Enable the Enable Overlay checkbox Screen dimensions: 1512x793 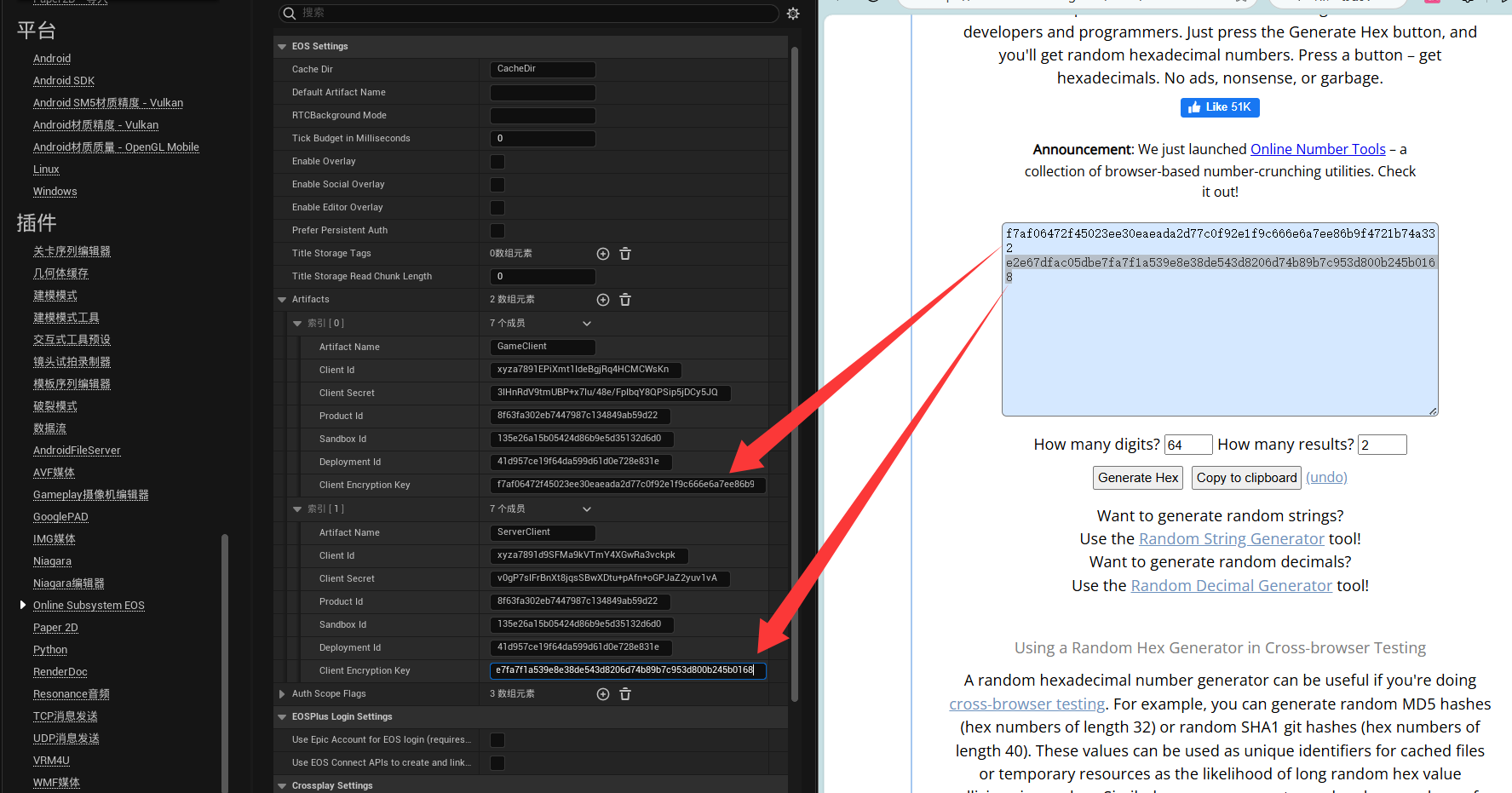[497, 162]
